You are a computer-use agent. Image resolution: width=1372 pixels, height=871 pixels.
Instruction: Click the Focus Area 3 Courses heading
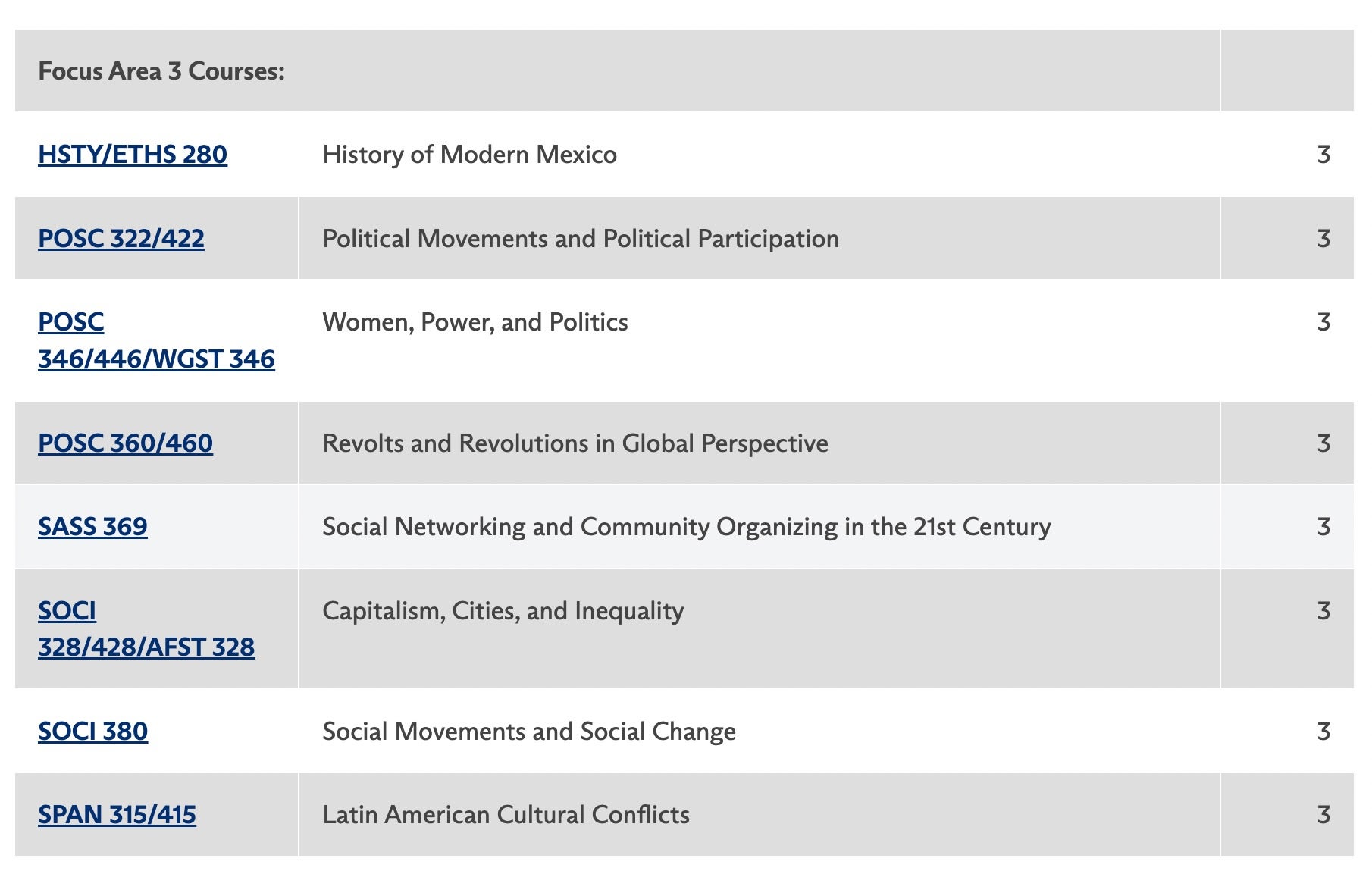click(161, 71)
